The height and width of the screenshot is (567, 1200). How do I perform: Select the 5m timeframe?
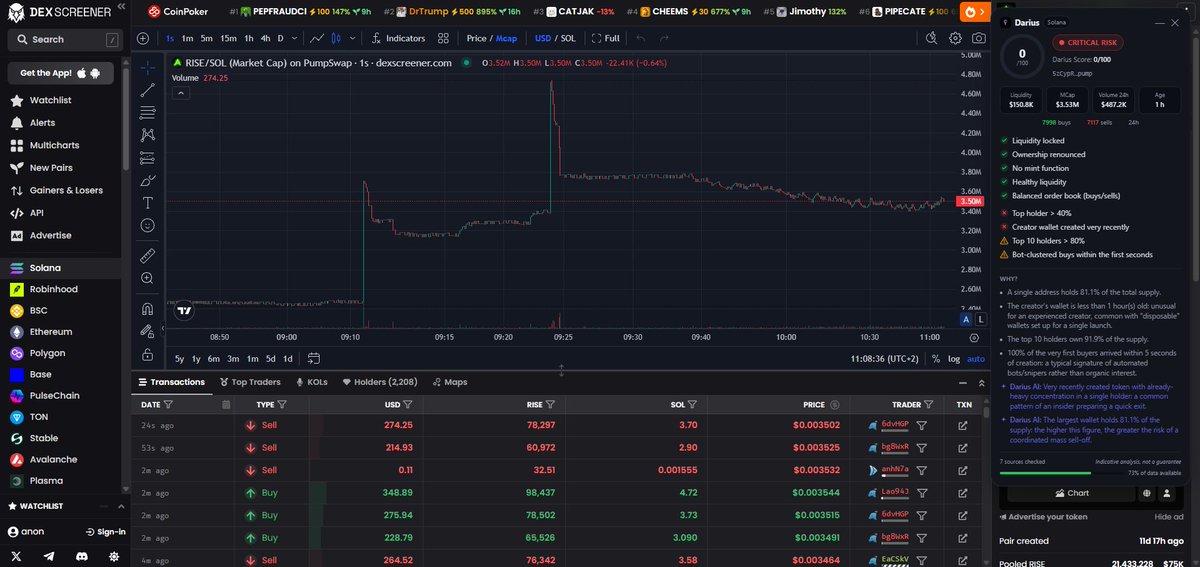pyautogui.click(x=206, y=38)
